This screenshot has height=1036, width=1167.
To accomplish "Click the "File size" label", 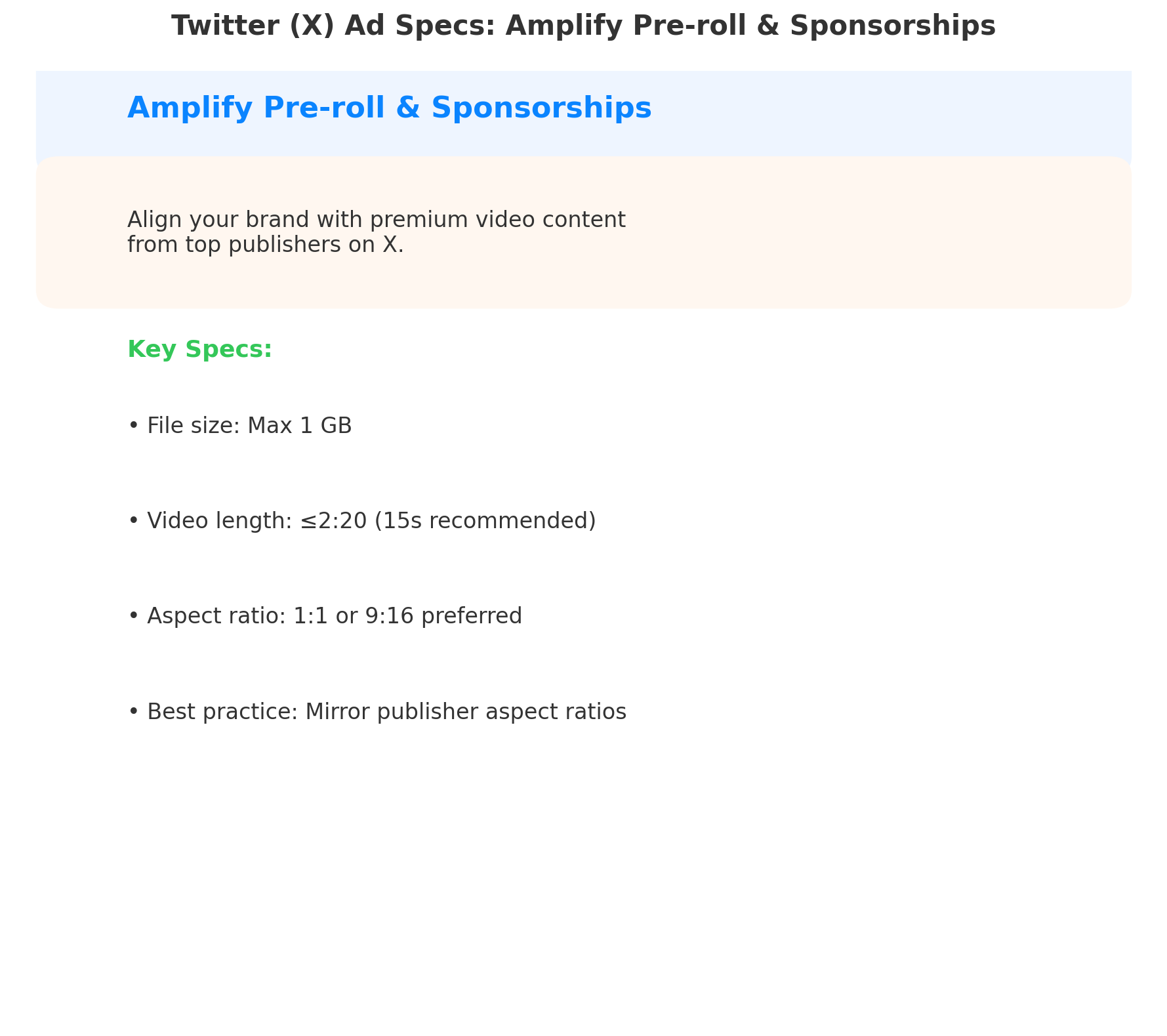I will coord(193,426).
